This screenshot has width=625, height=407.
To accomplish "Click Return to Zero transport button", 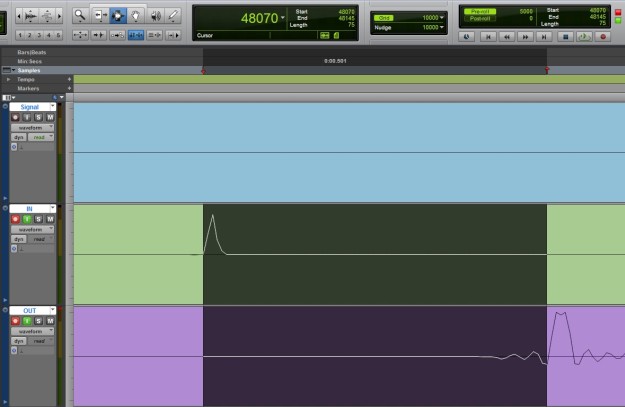I will [488, 37].
